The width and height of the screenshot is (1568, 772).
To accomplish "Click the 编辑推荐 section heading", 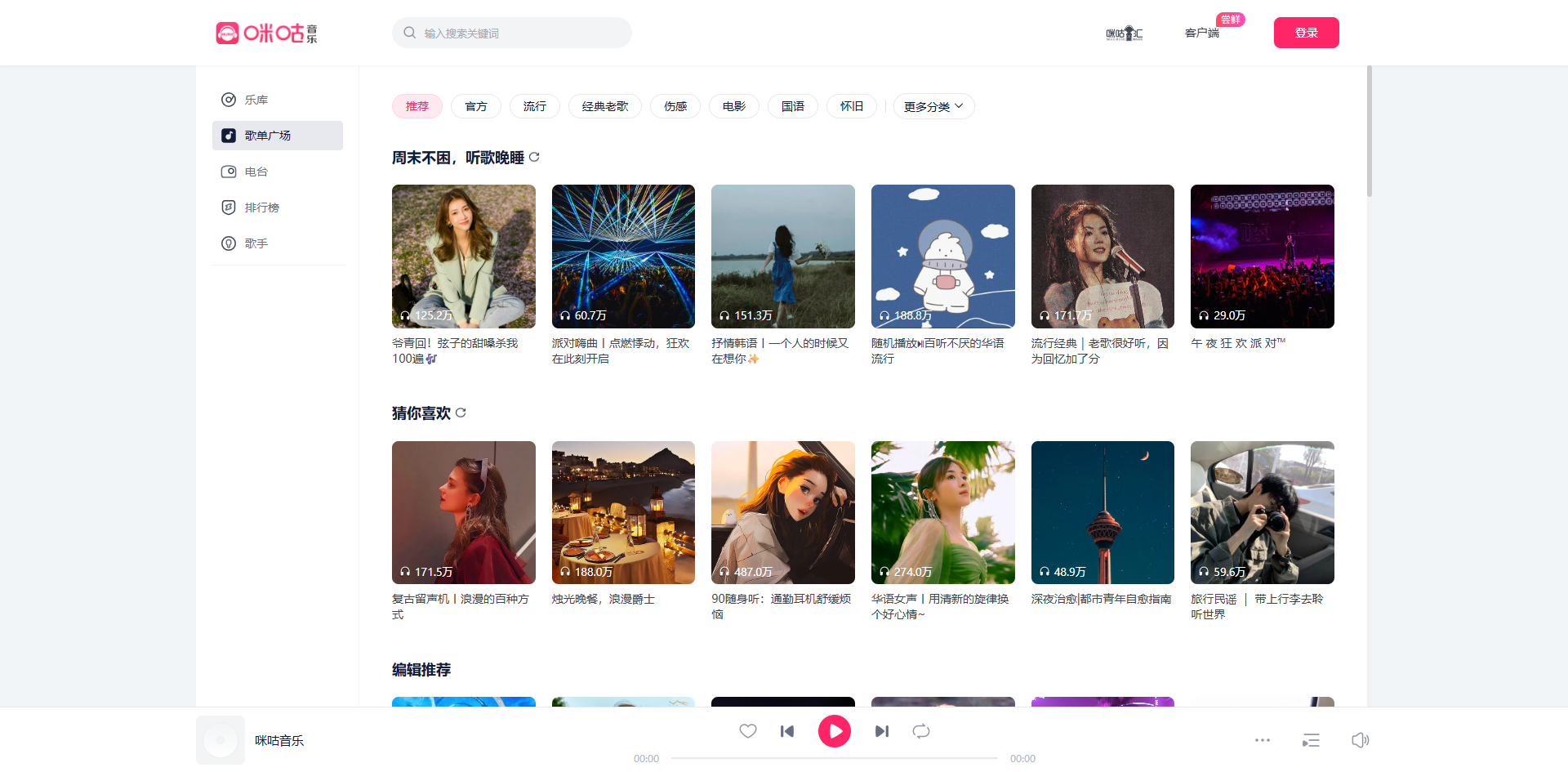I will point(421,669).
